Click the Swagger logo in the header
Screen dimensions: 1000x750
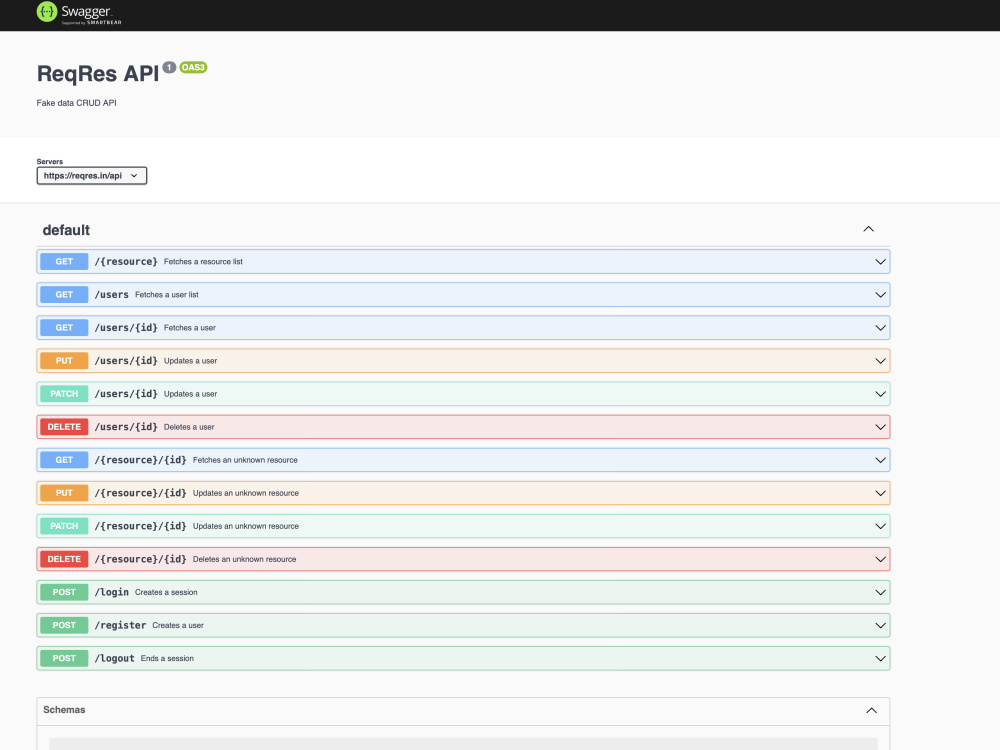[79, 12]
